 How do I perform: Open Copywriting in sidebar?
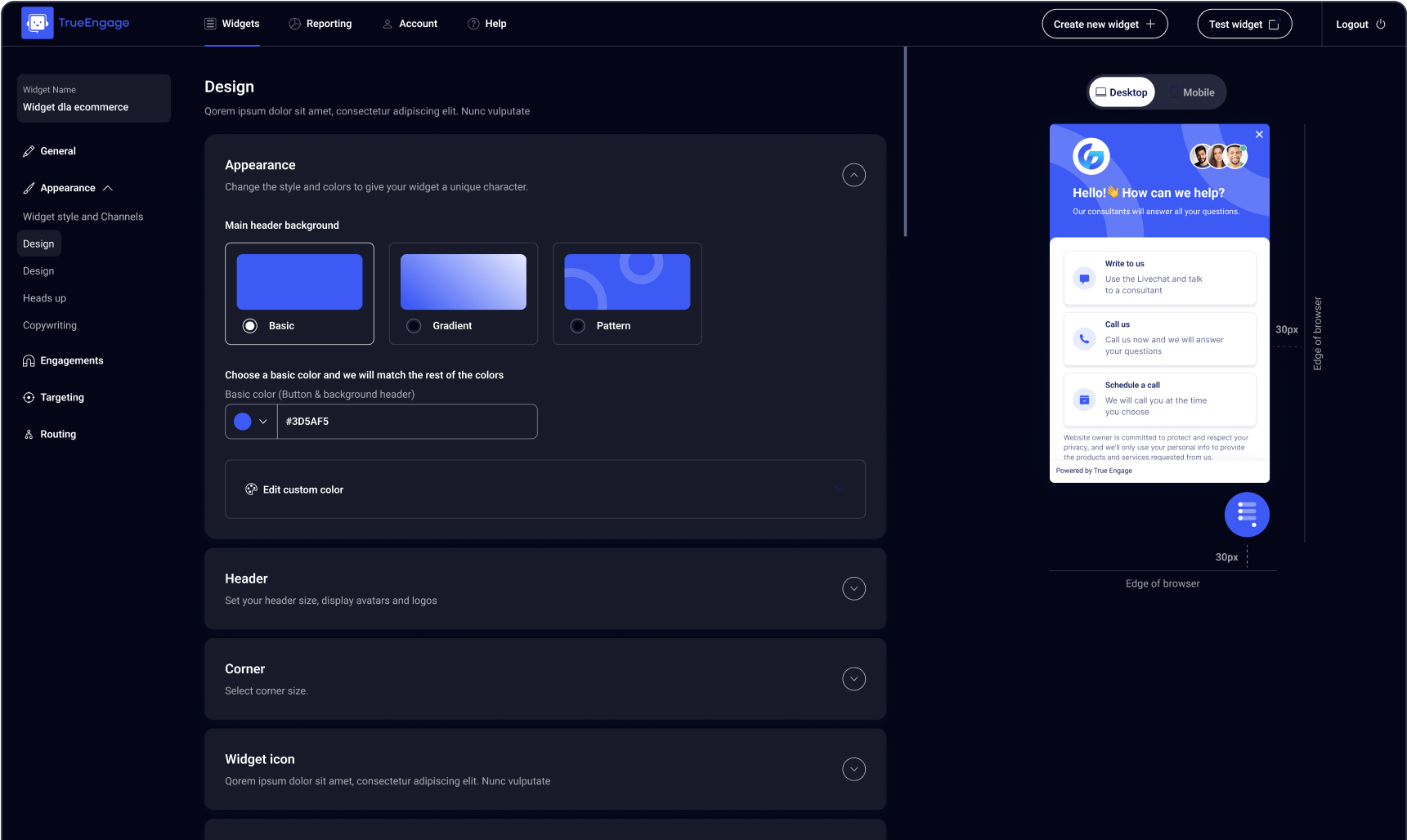point(50,325)
